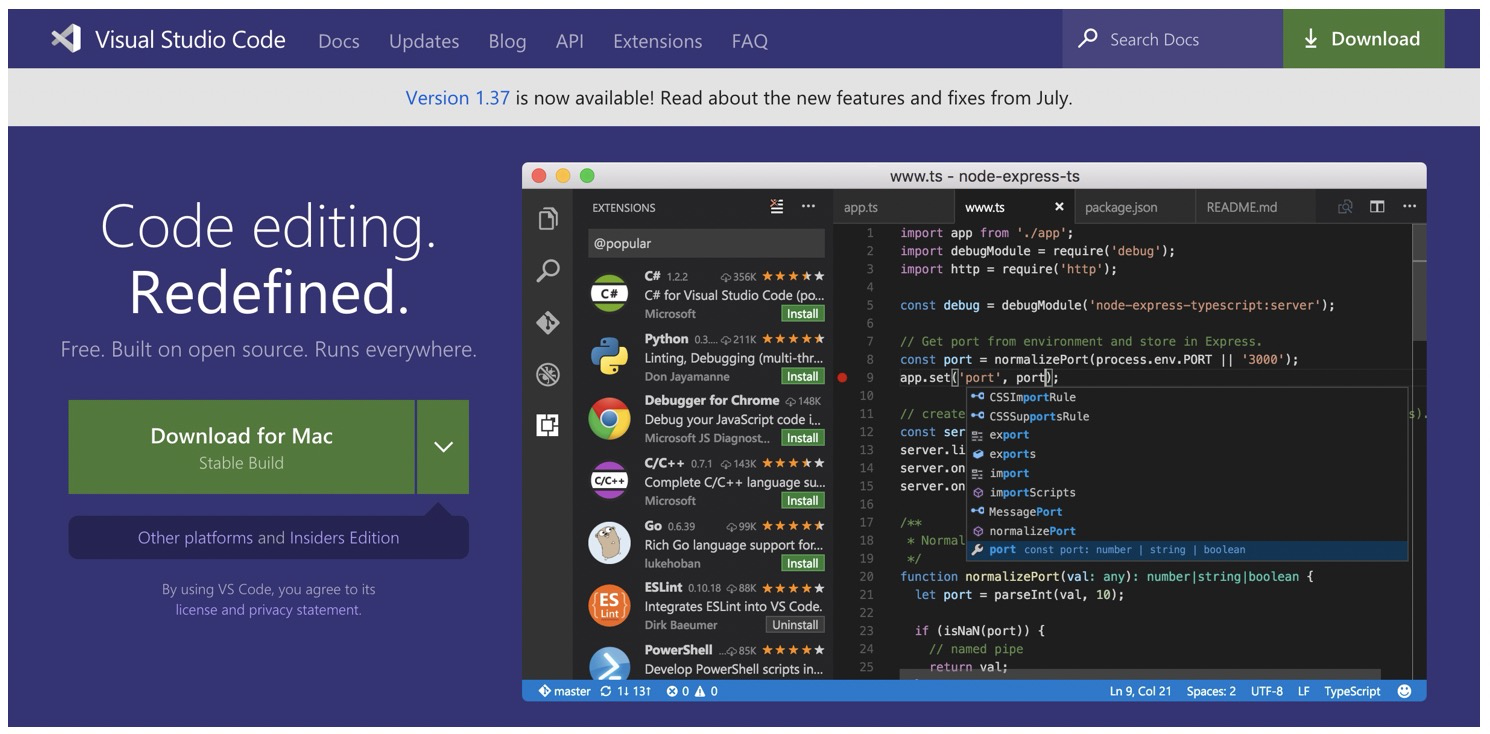The image size is (1490, 734).
Task: Click errors and warnings count in status bar
Action: (x=692, y=691)
